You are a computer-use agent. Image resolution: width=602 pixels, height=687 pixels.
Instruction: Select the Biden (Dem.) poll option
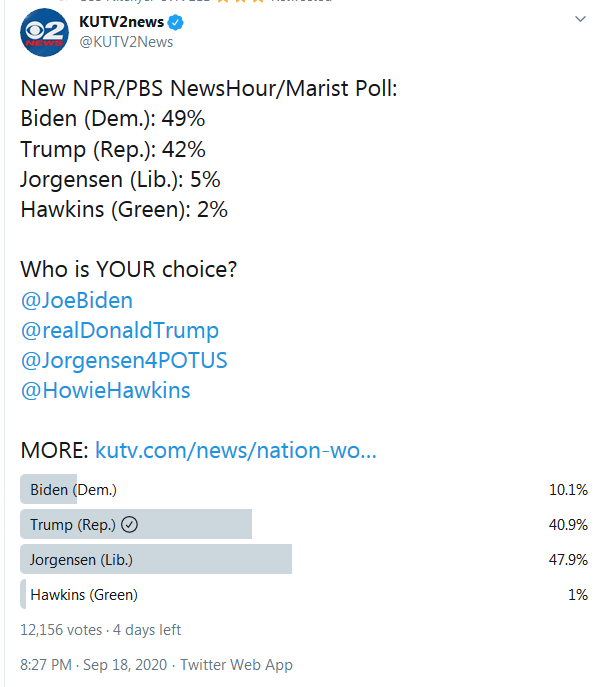point(304,489)
